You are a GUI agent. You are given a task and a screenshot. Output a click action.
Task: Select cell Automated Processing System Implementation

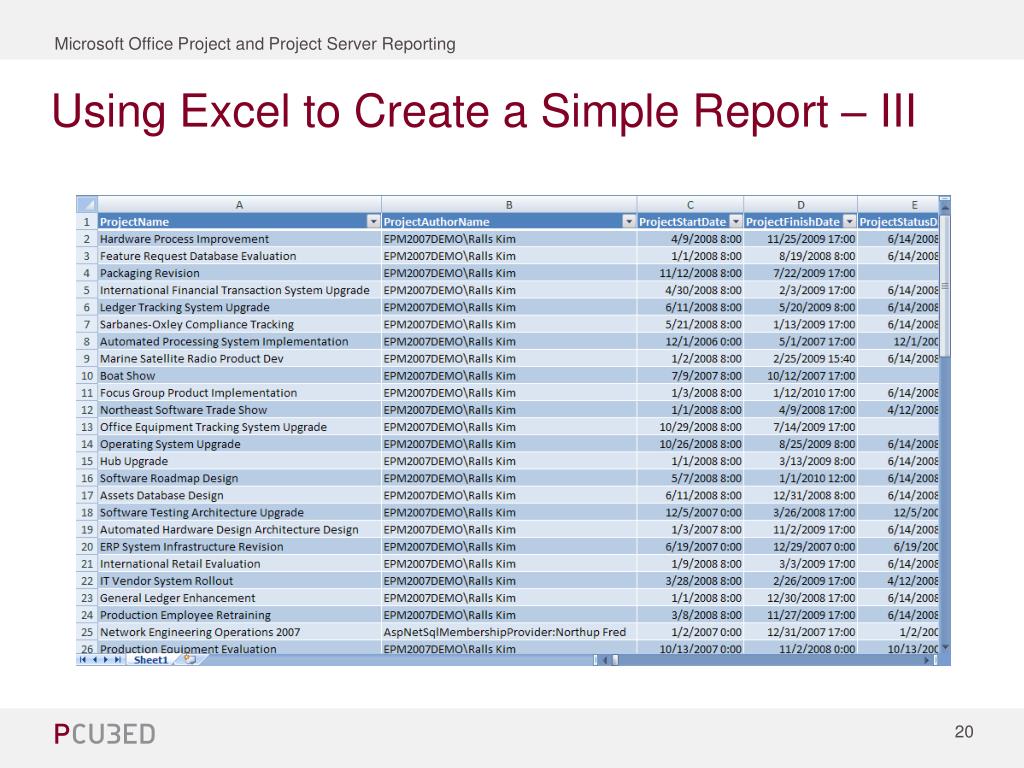click(239, 342)
